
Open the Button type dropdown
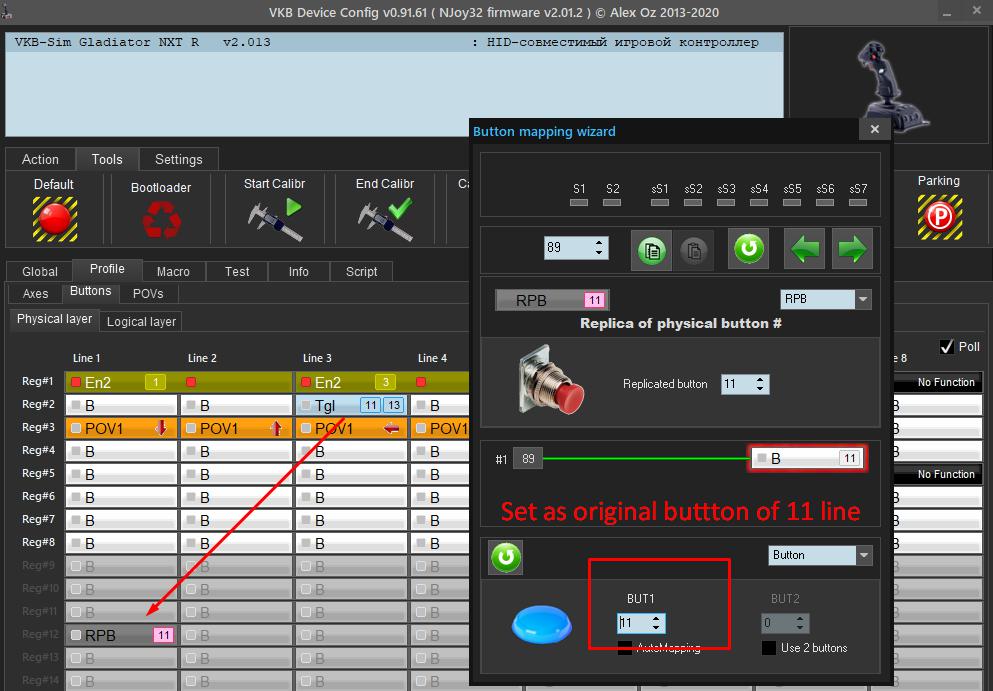coord(864,555)
